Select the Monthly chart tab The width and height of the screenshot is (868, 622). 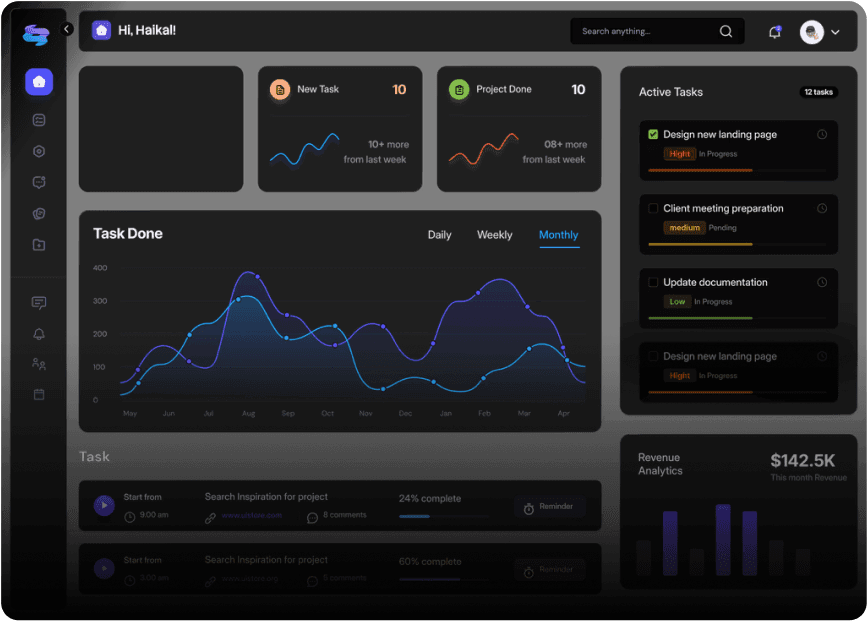[x=558, y=235]
